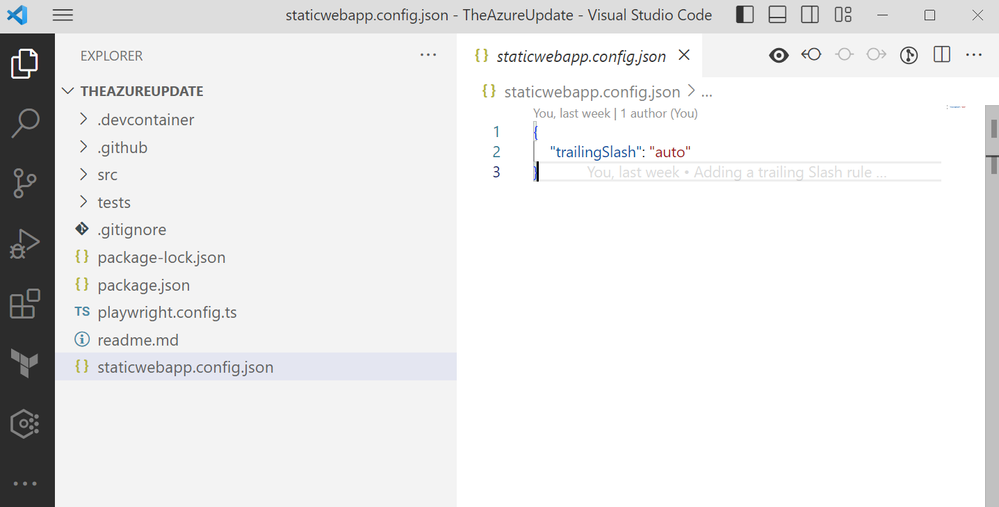
Task: Open the Run and Debug view
Action: click(25, 243)
